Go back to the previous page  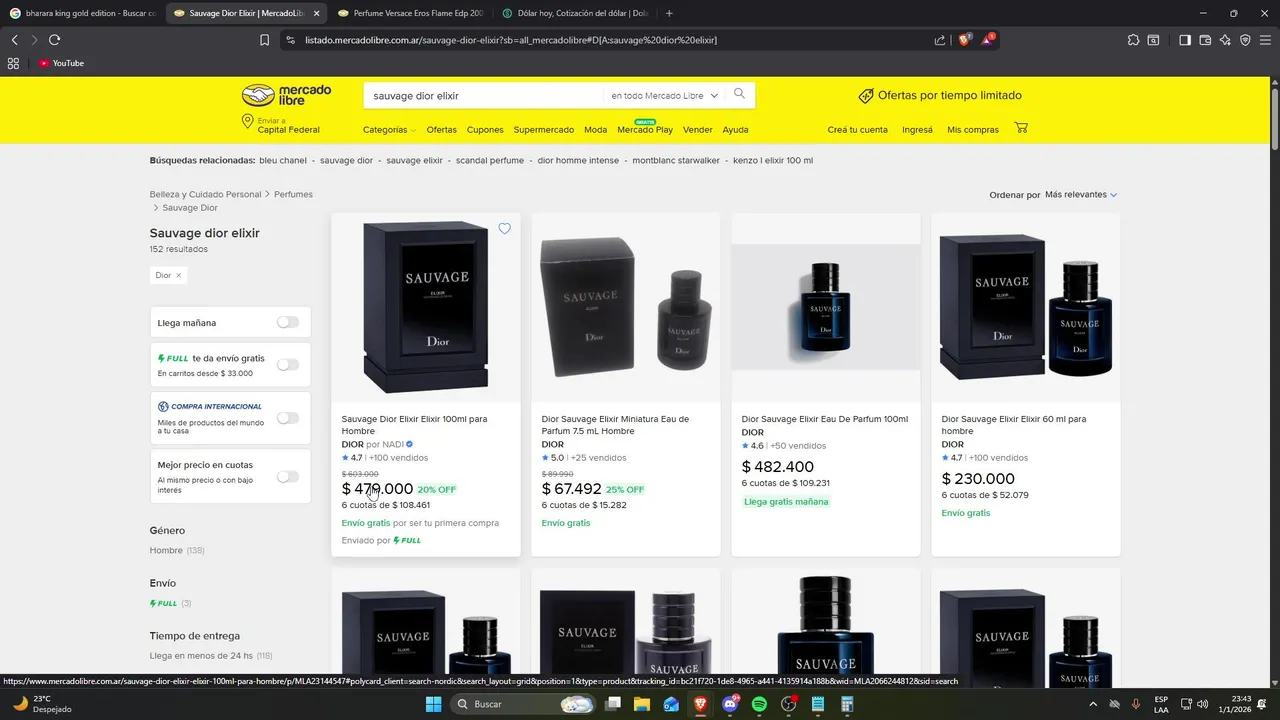click(14, 40)
